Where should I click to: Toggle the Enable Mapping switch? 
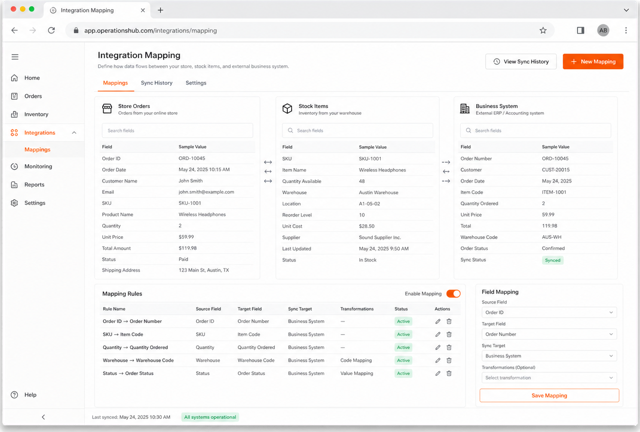point(453,294)
